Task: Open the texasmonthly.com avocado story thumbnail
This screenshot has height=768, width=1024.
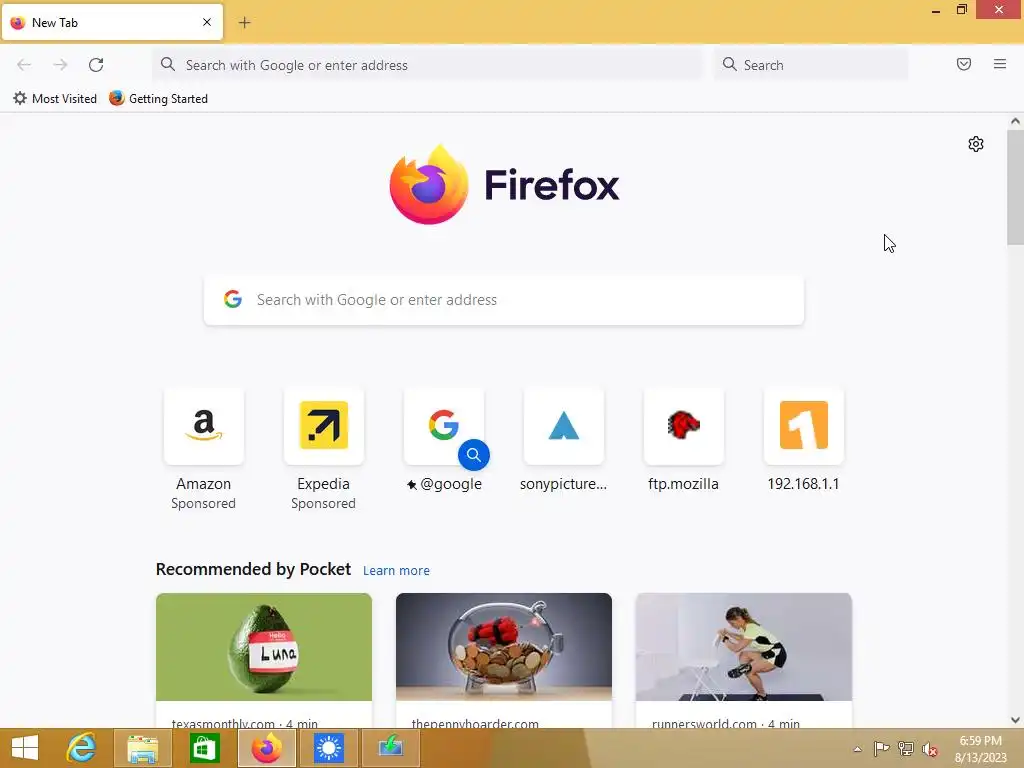Action: [264, 647]
